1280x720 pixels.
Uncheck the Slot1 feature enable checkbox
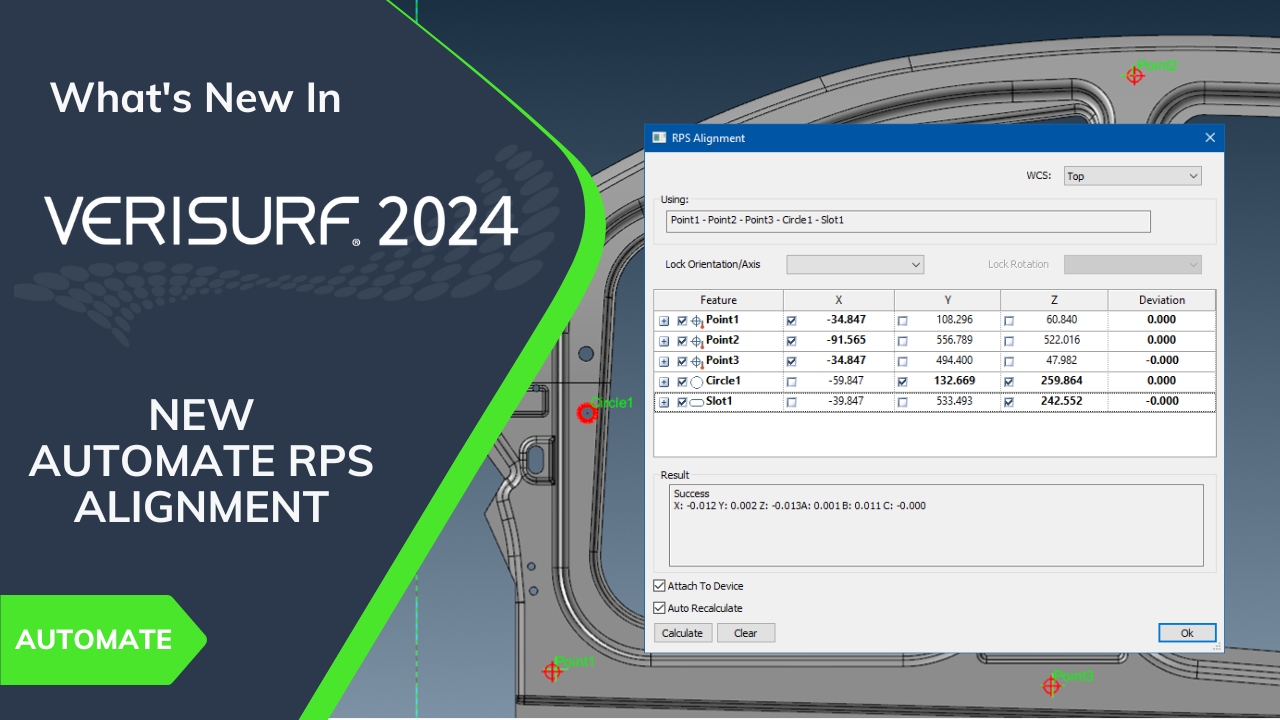click(682, 402)
